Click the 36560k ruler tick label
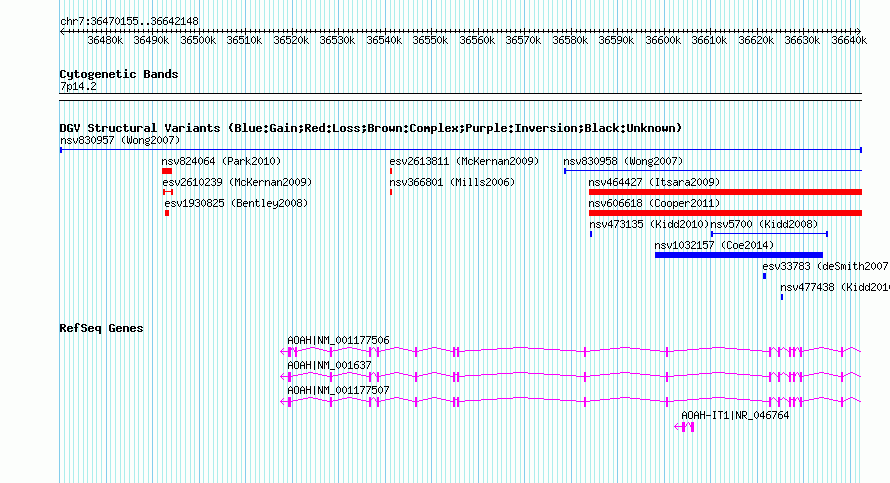Image resolution: width=890 pixels, height=483 pixels. point(477,40)
